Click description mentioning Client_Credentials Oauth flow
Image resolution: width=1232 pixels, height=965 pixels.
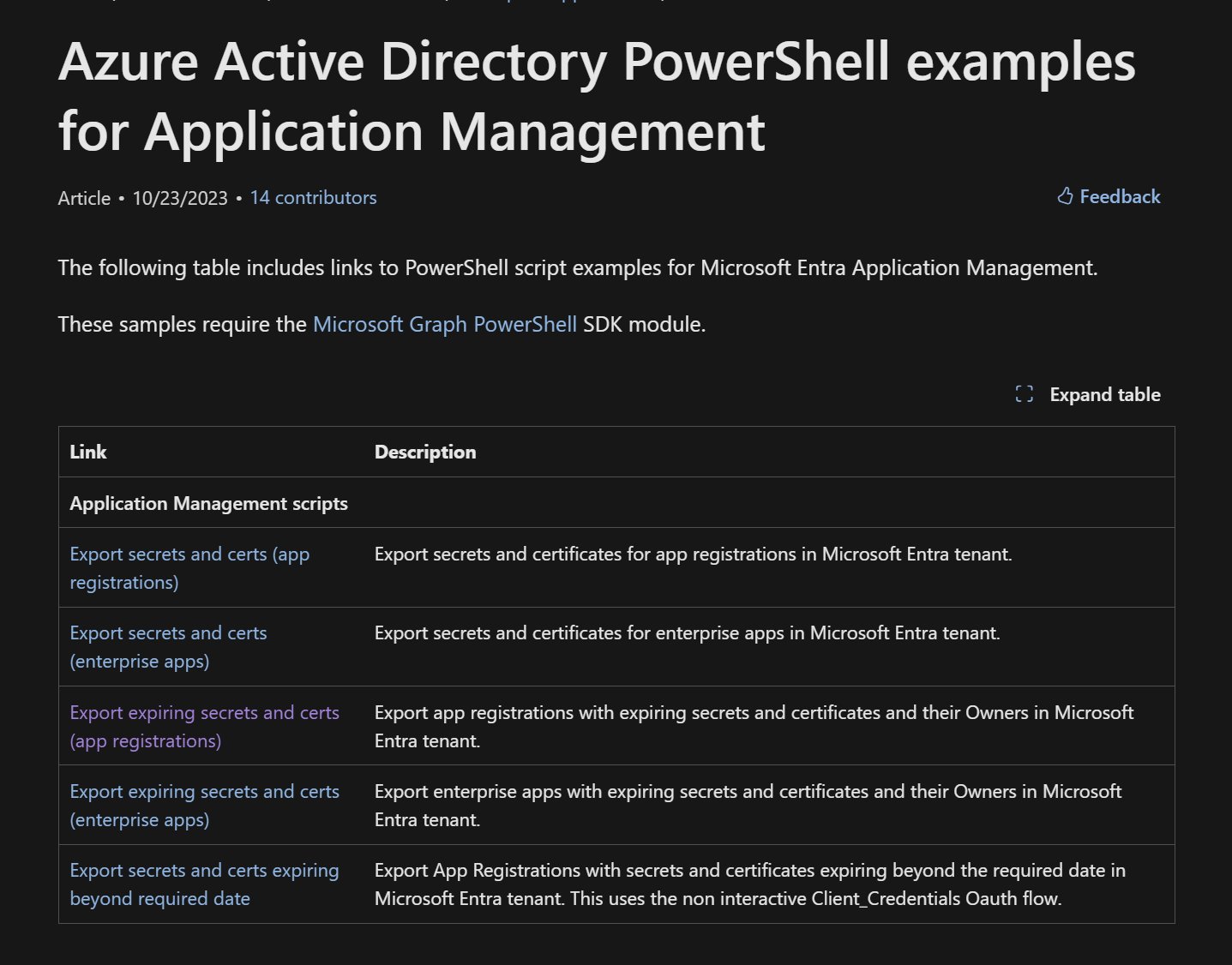[750, 884]
